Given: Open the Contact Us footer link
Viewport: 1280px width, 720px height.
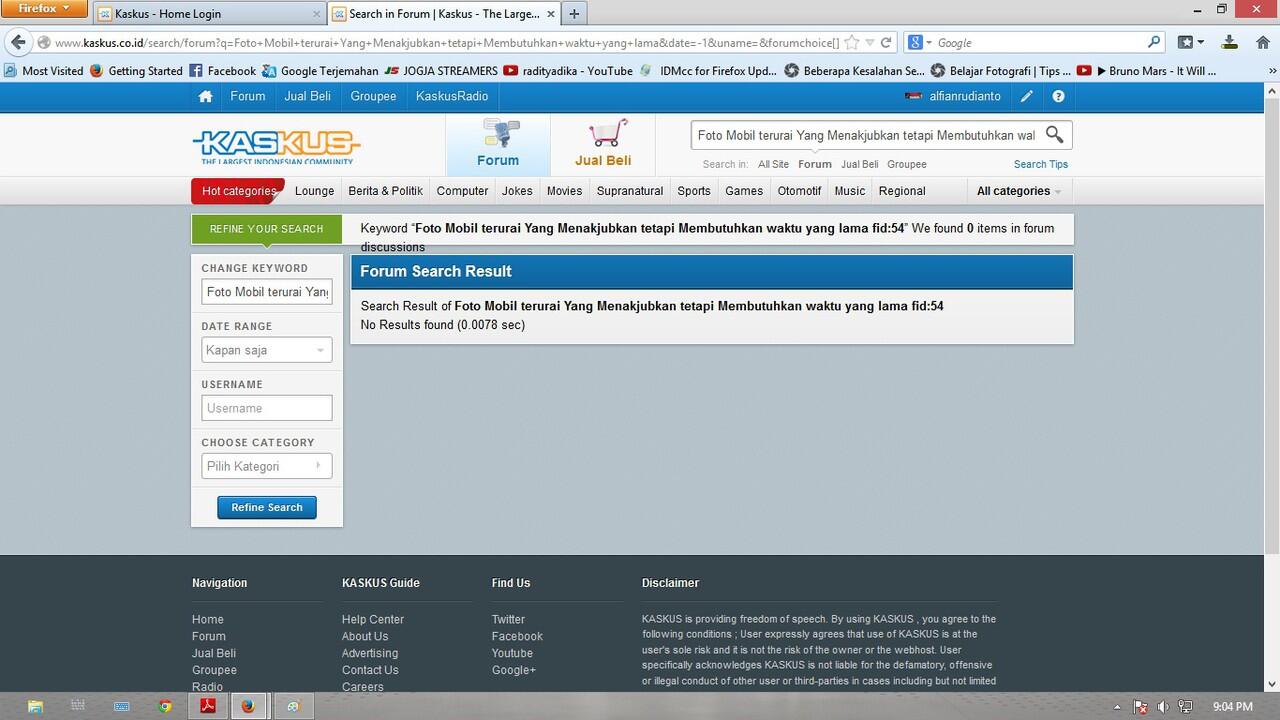Looking at the screenshot, I should tap(370, 670).
